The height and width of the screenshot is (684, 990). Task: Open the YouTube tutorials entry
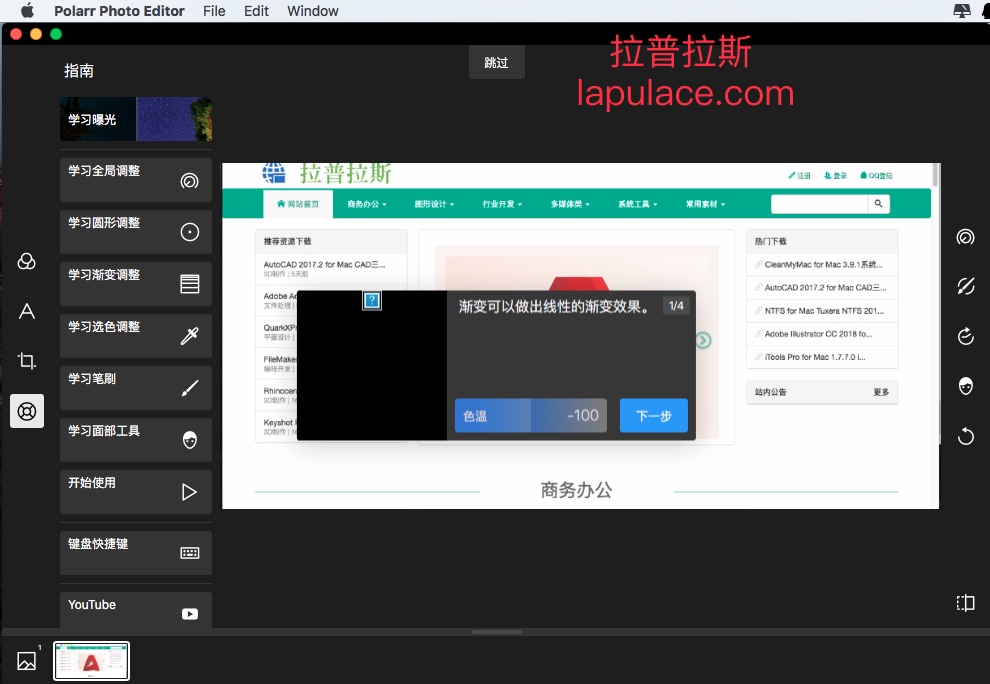[136, 610]
